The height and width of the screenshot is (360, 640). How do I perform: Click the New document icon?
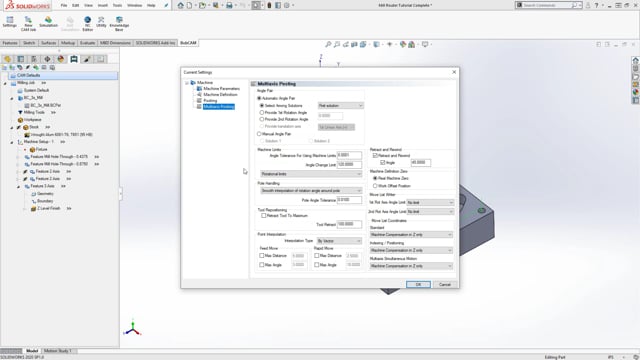[x=189, y=5]
